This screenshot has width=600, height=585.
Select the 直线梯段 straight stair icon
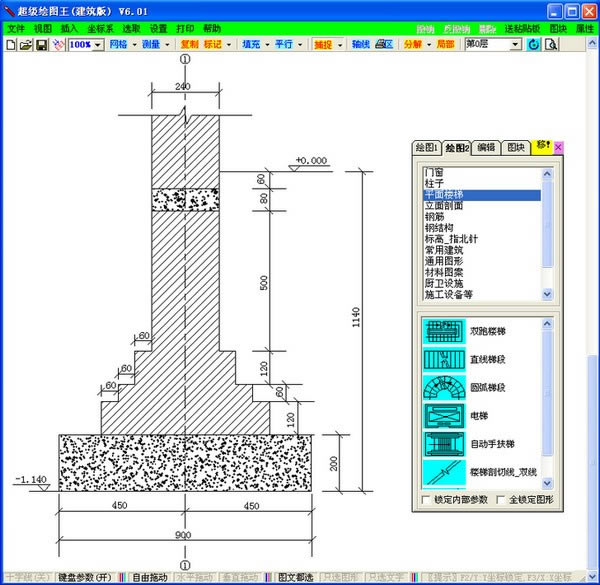point(443,358)
